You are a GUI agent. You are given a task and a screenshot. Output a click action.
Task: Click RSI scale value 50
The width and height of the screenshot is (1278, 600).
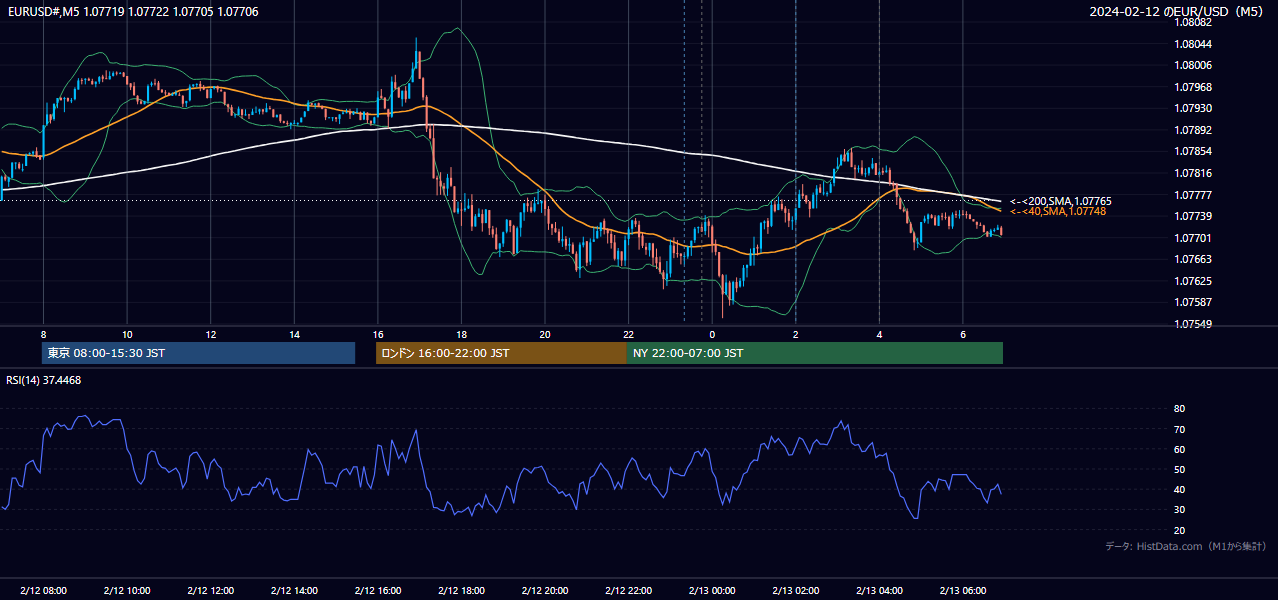(1180, 469)
